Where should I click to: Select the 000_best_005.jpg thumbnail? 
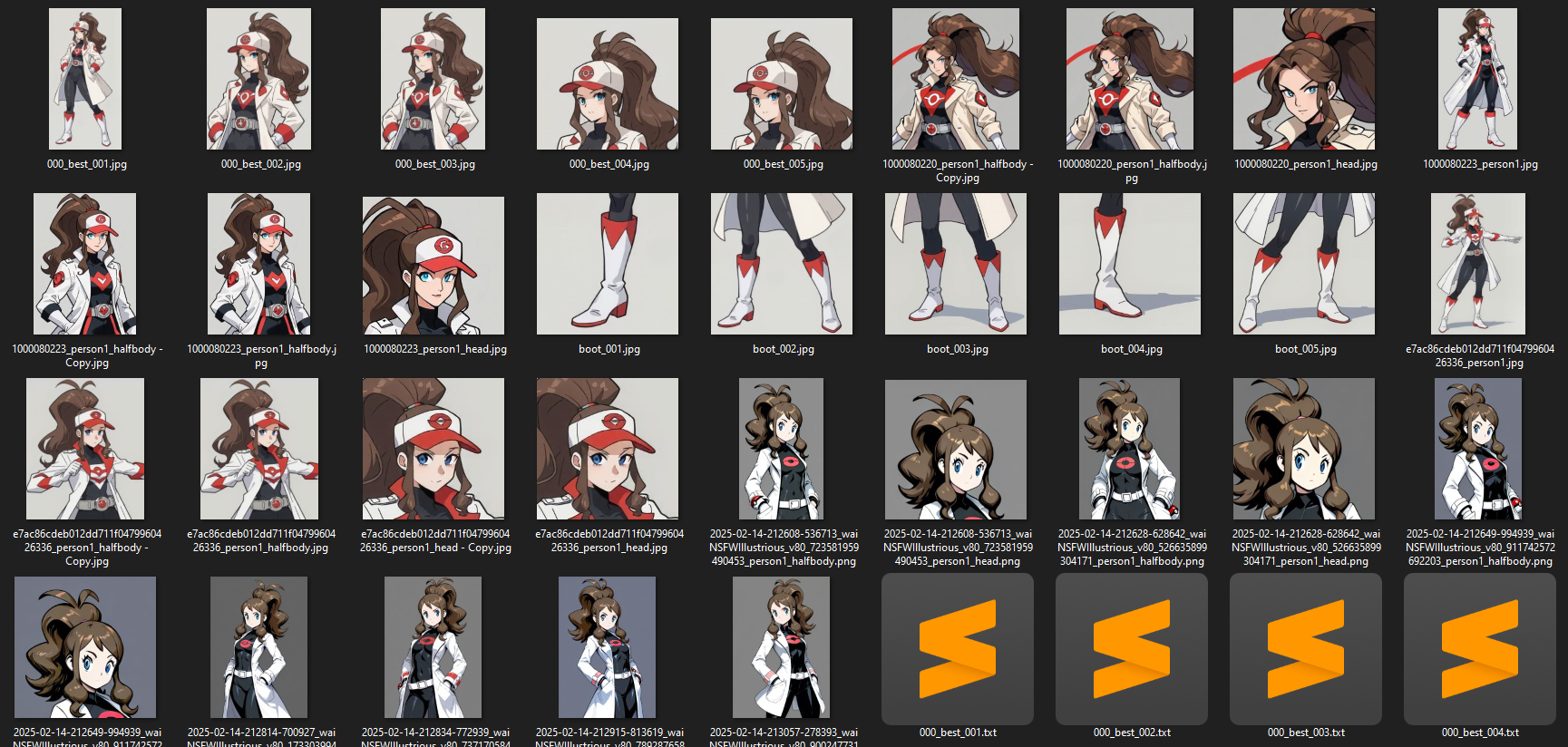[782, 83]
